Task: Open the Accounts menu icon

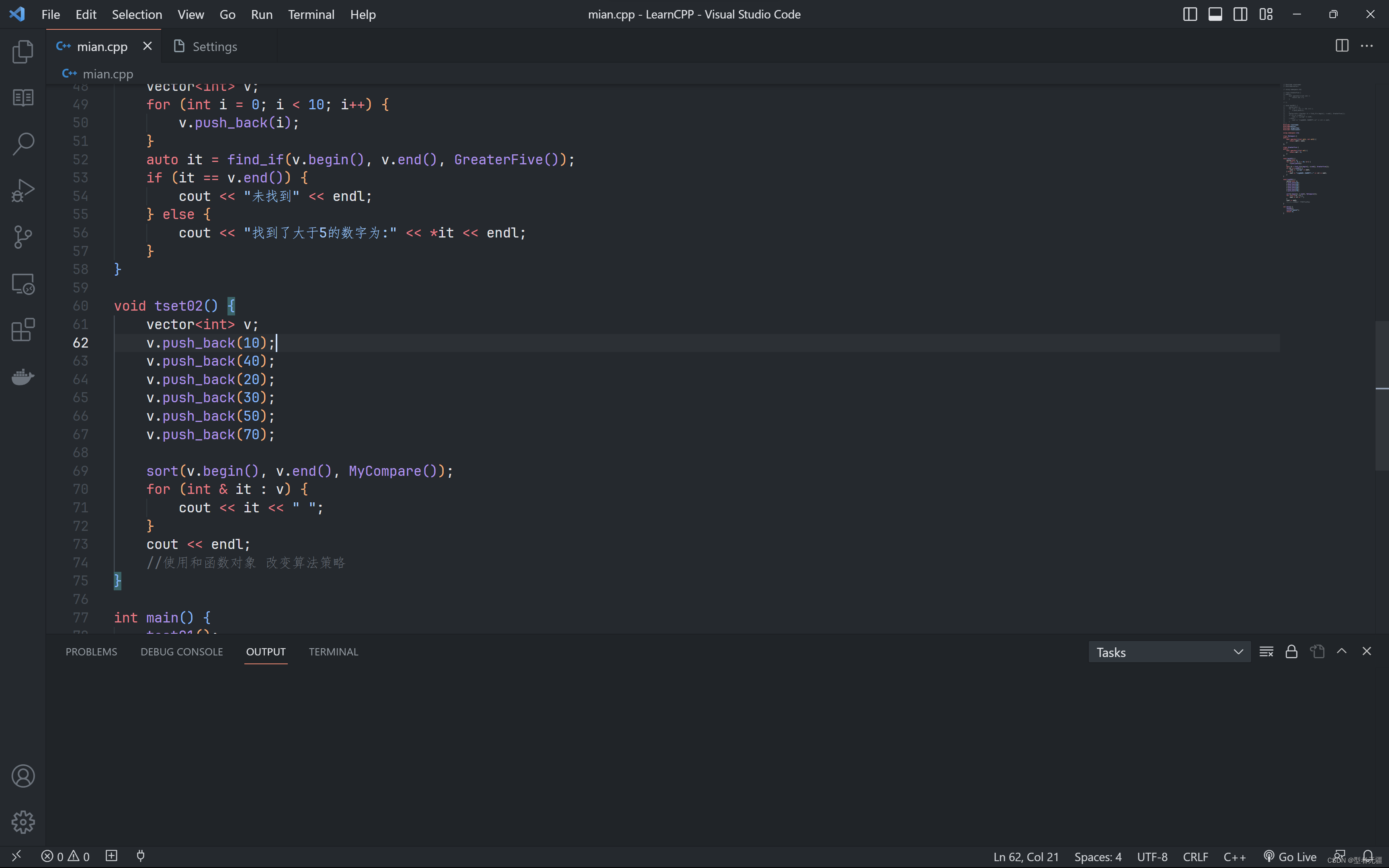Action: click(x=23, y=776)
